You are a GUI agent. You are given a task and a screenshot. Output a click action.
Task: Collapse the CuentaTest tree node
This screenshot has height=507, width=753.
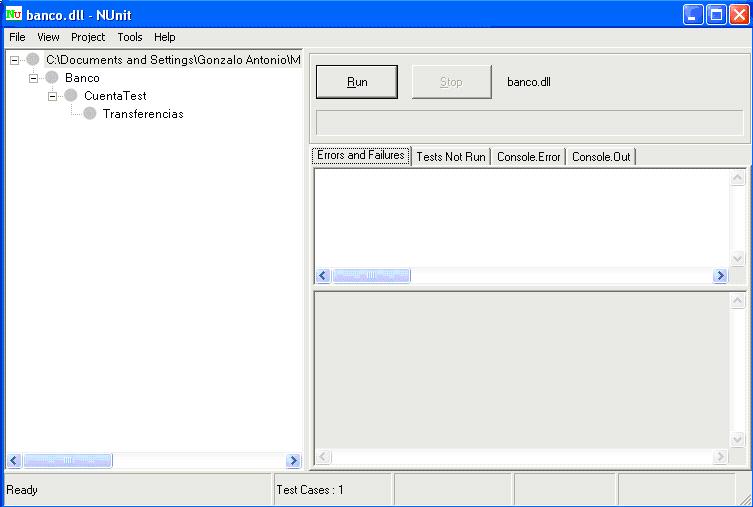(52, 97)
